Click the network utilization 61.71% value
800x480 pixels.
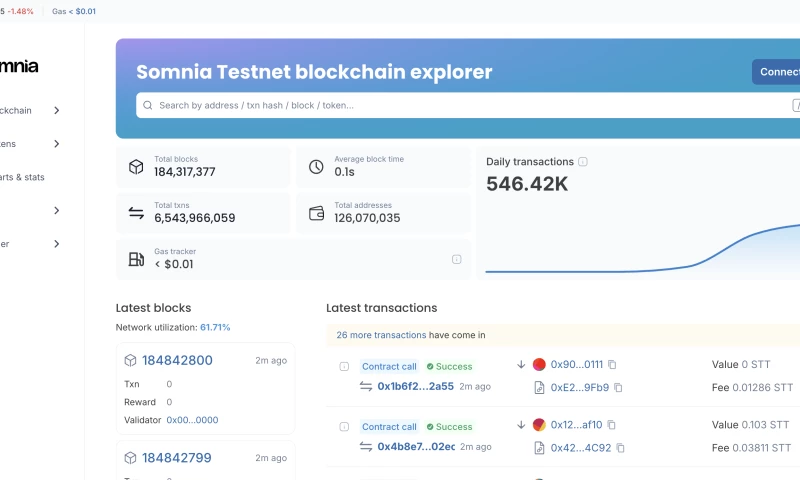coord(215,327)
